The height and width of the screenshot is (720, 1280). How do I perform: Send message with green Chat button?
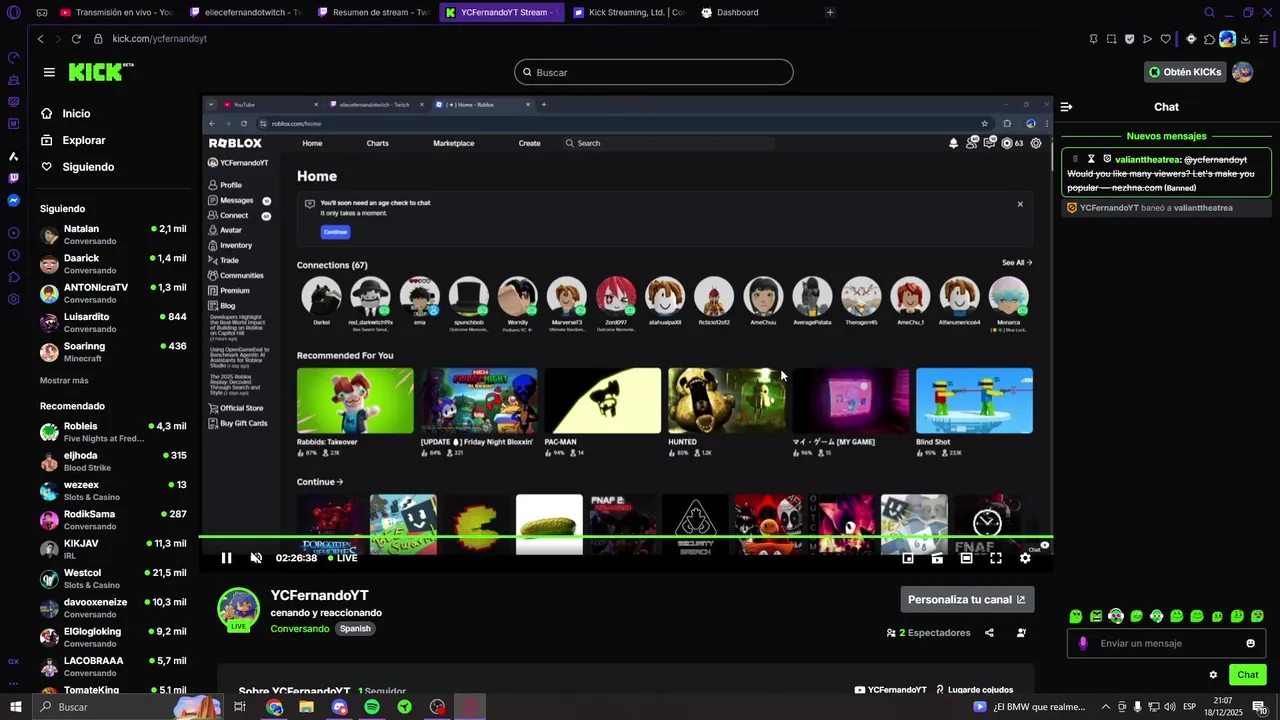tap(1247, 675)
